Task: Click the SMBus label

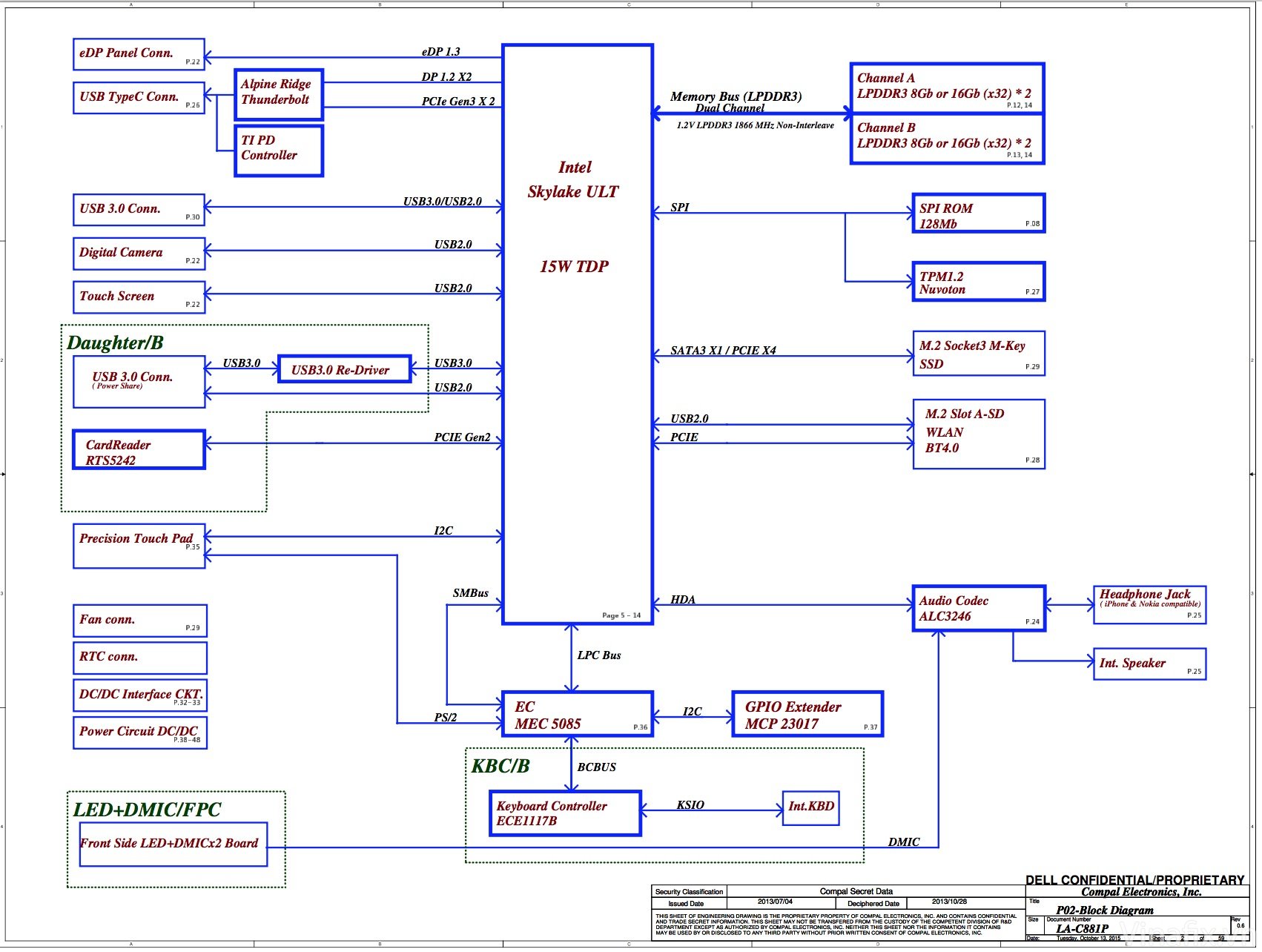Action: click(x=471, y=593)
